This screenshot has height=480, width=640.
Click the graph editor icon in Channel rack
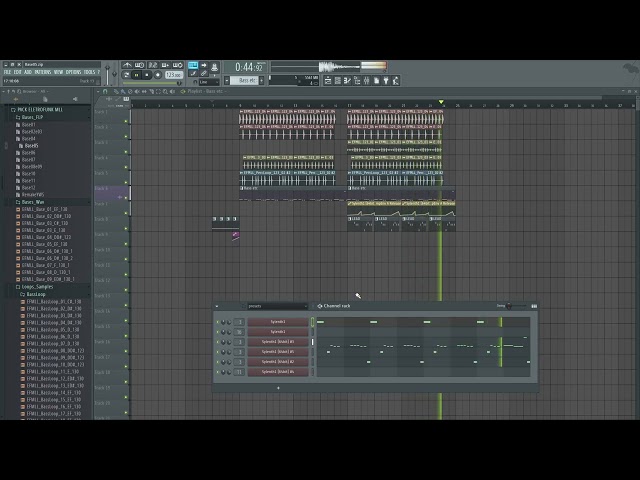pyautogui.click(x=534, y=306)
